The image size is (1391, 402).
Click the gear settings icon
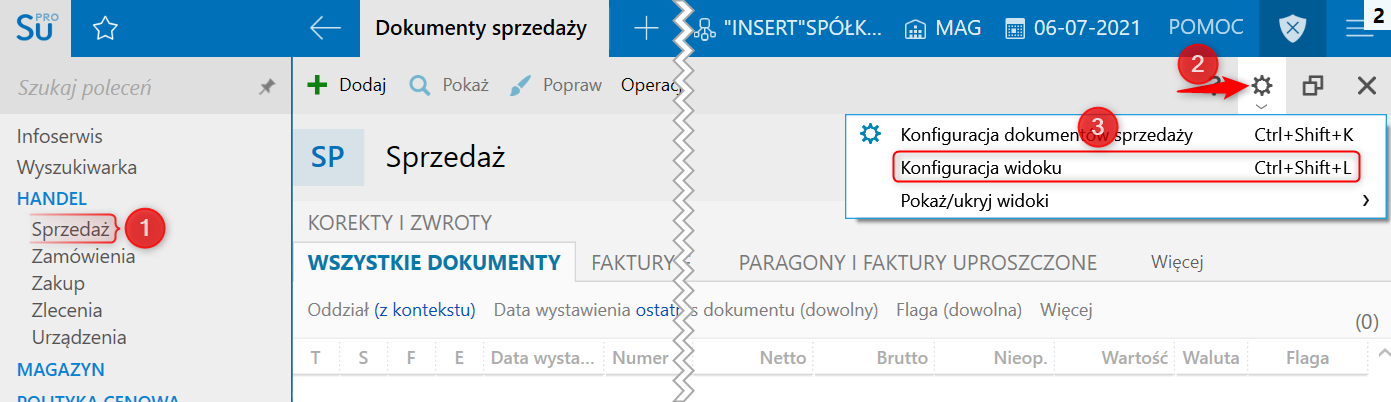pos(1262,86)
